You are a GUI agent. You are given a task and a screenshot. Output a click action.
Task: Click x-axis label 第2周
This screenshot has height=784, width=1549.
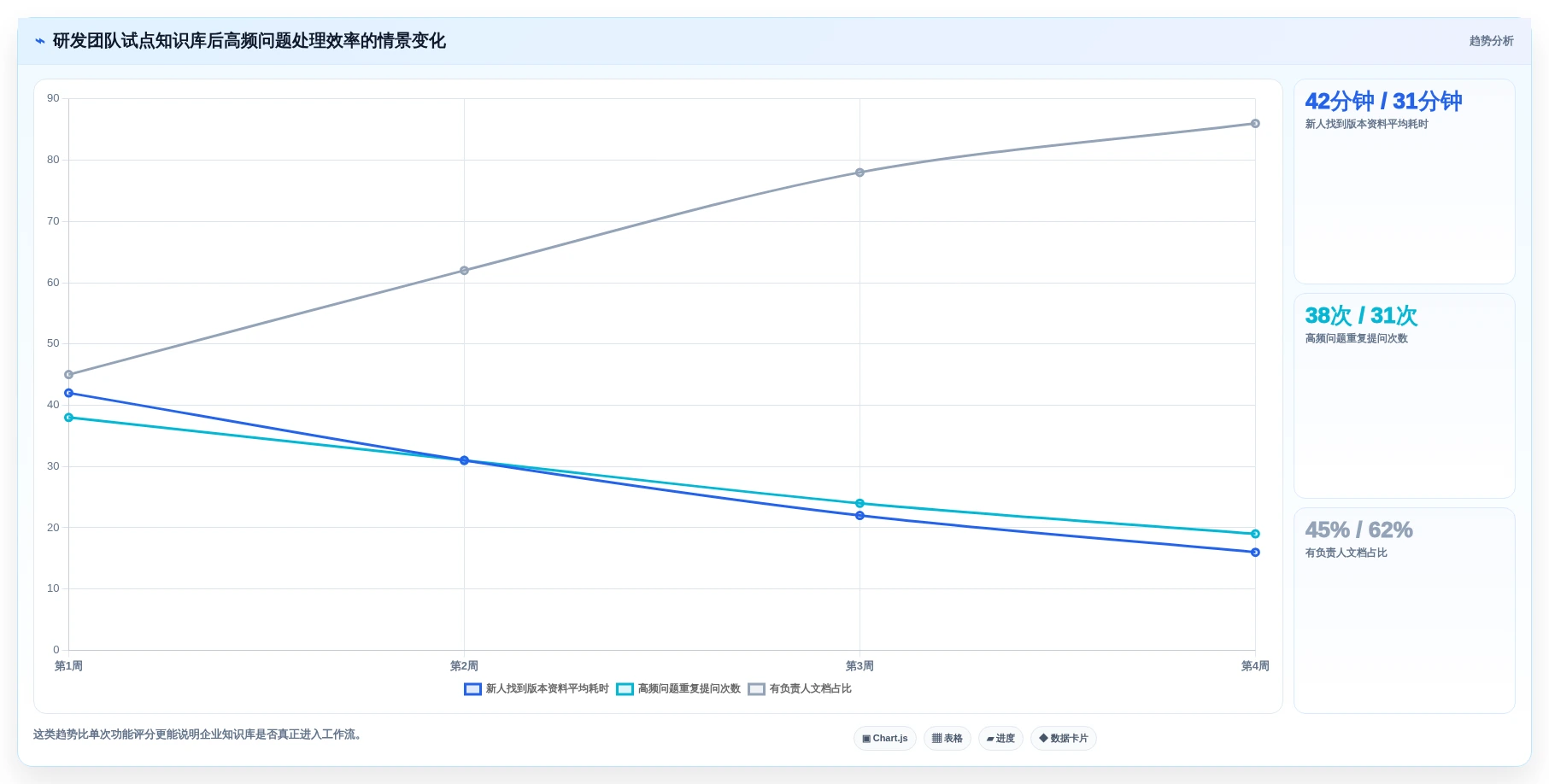click(x=464, y=666)
